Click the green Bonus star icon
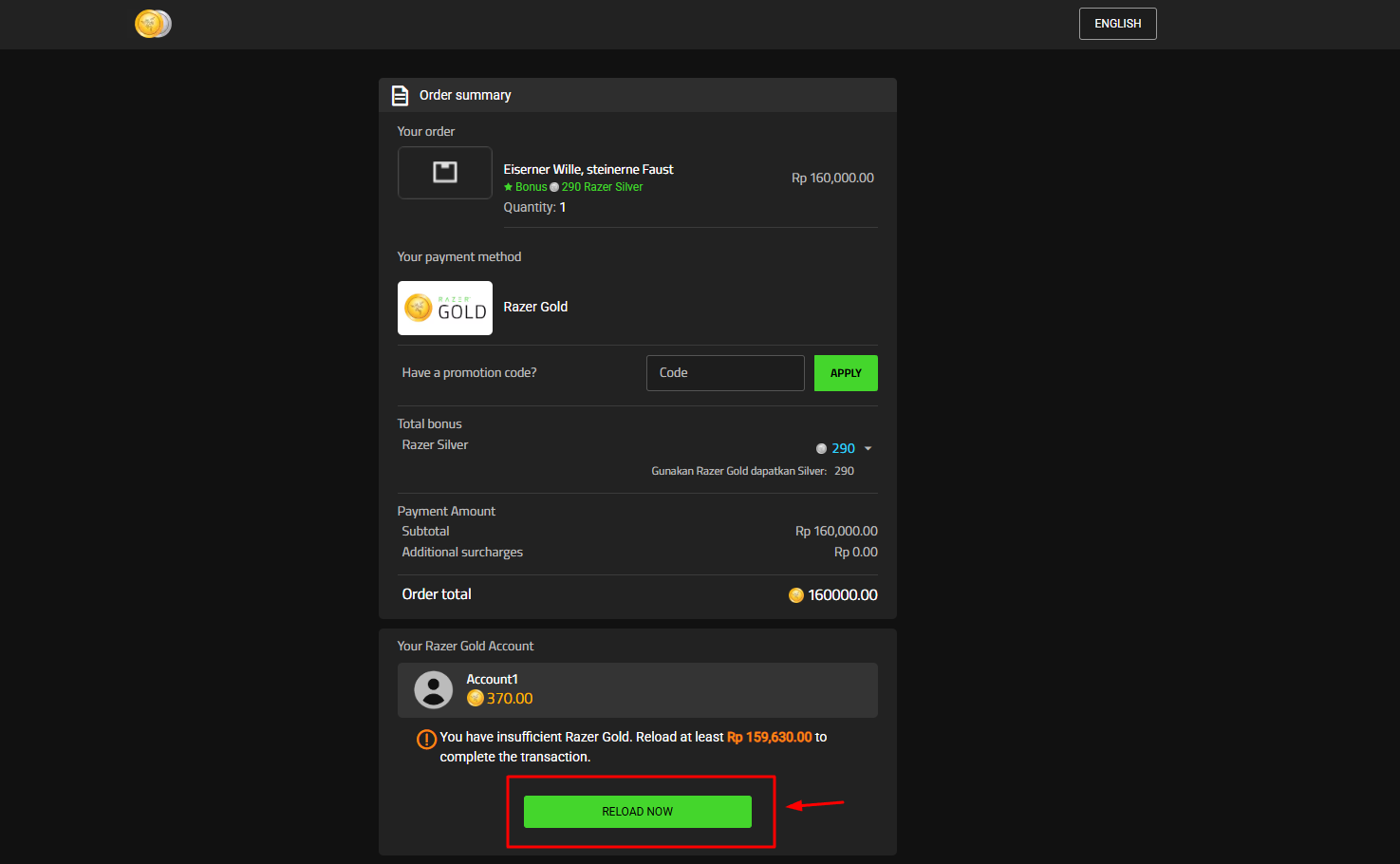The width and height of the screenshot is (1400, 864). pyautogui.click(x=508, y=187)
